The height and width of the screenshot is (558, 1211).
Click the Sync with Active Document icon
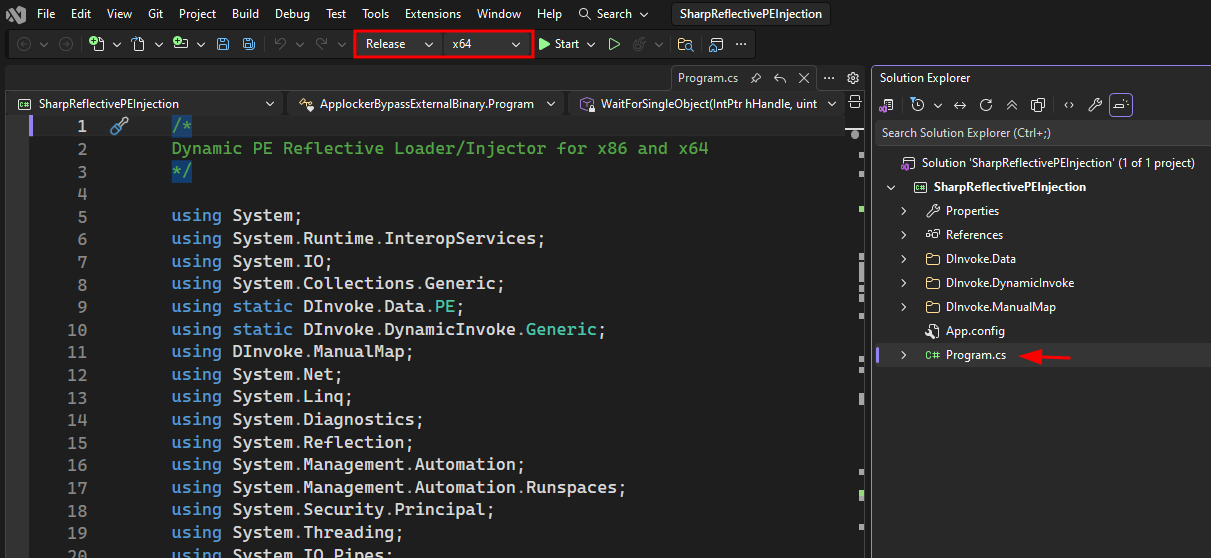(x=960, y=105)
